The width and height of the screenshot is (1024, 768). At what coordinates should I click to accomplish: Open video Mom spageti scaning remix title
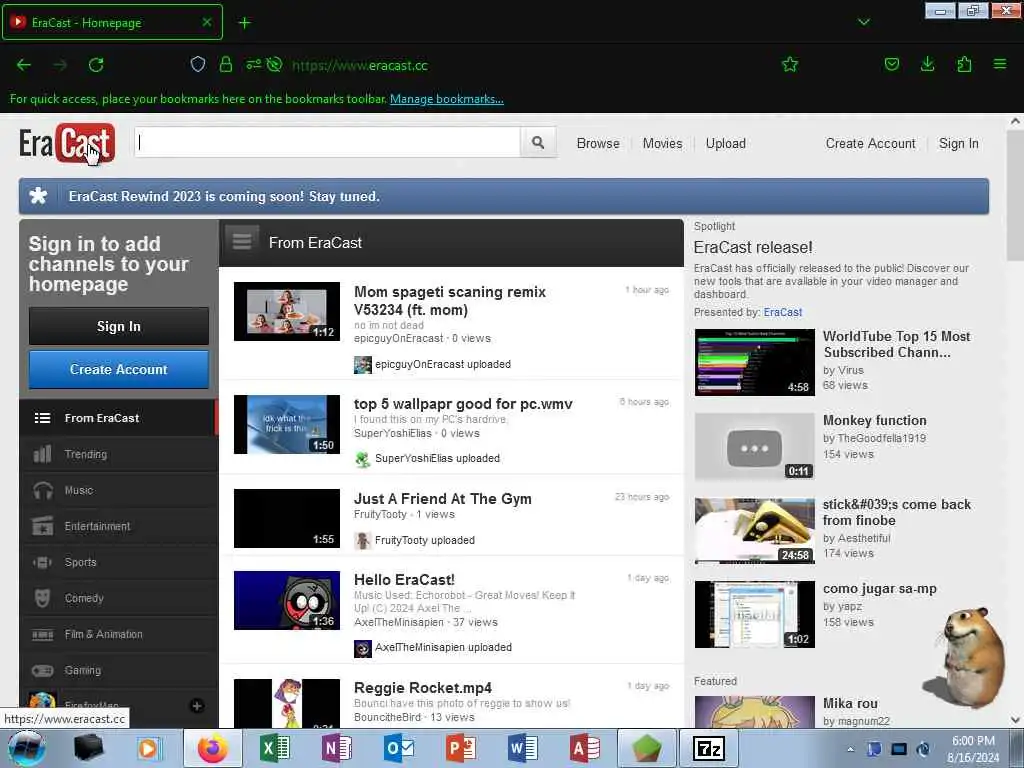450,300
